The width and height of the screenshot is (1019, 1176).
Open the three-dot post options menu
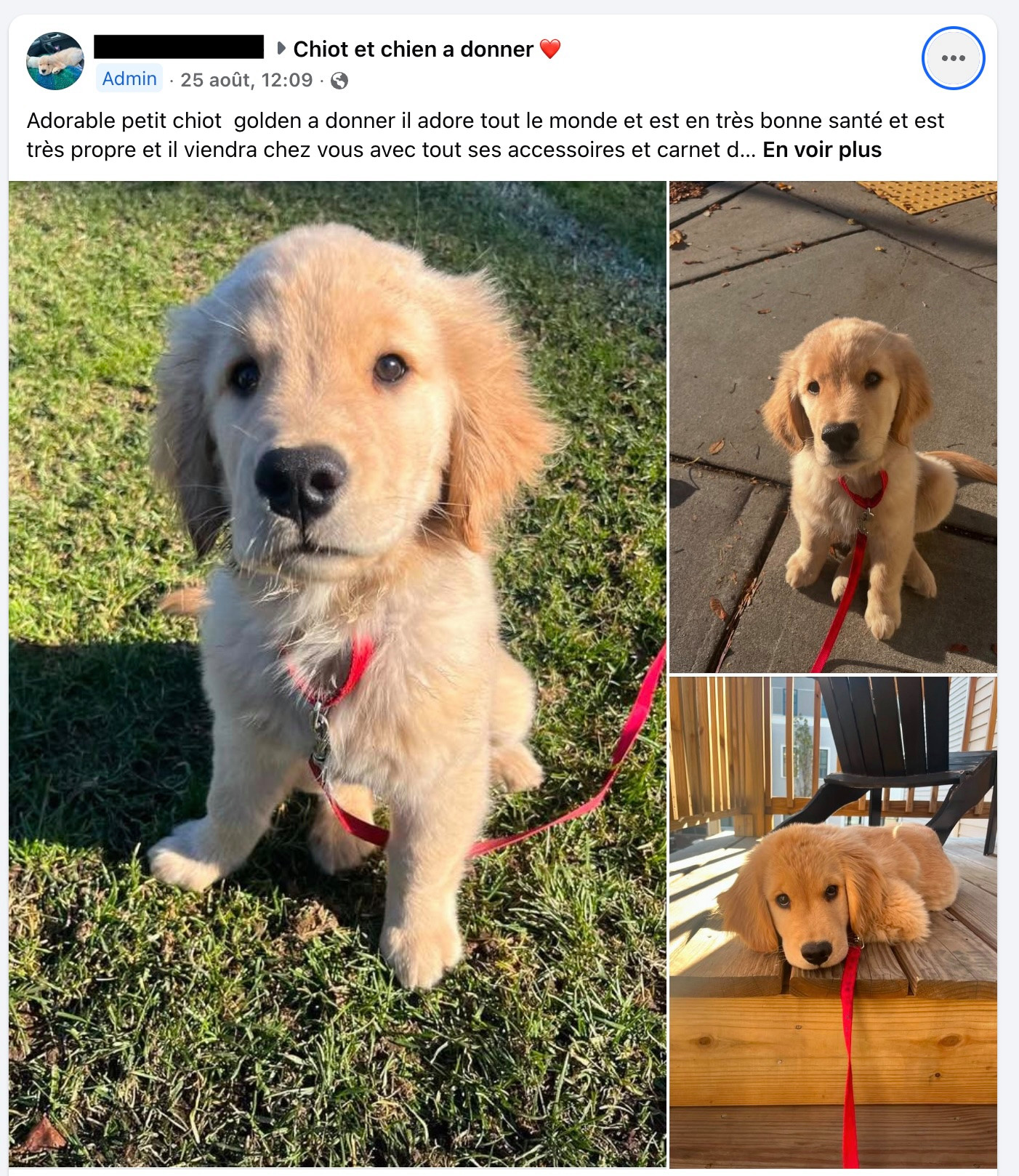(953, 58)
